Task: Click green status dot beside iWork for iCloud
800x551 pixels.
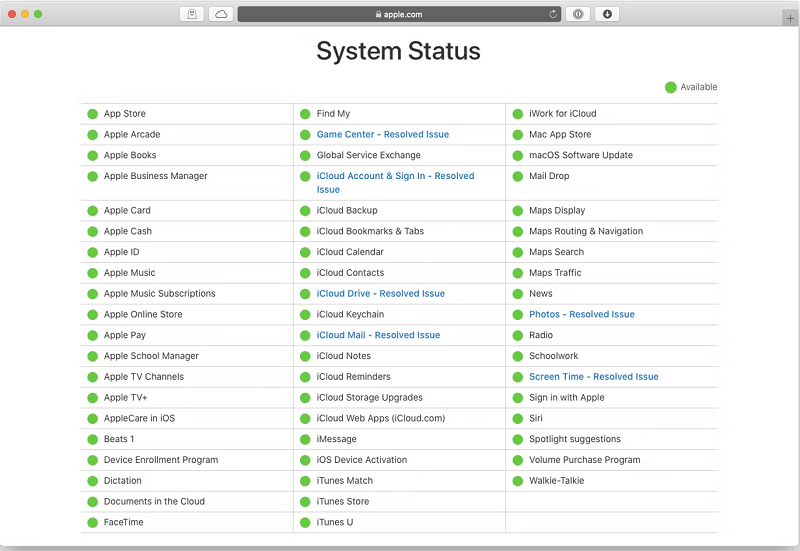Action: click(518, 114)
